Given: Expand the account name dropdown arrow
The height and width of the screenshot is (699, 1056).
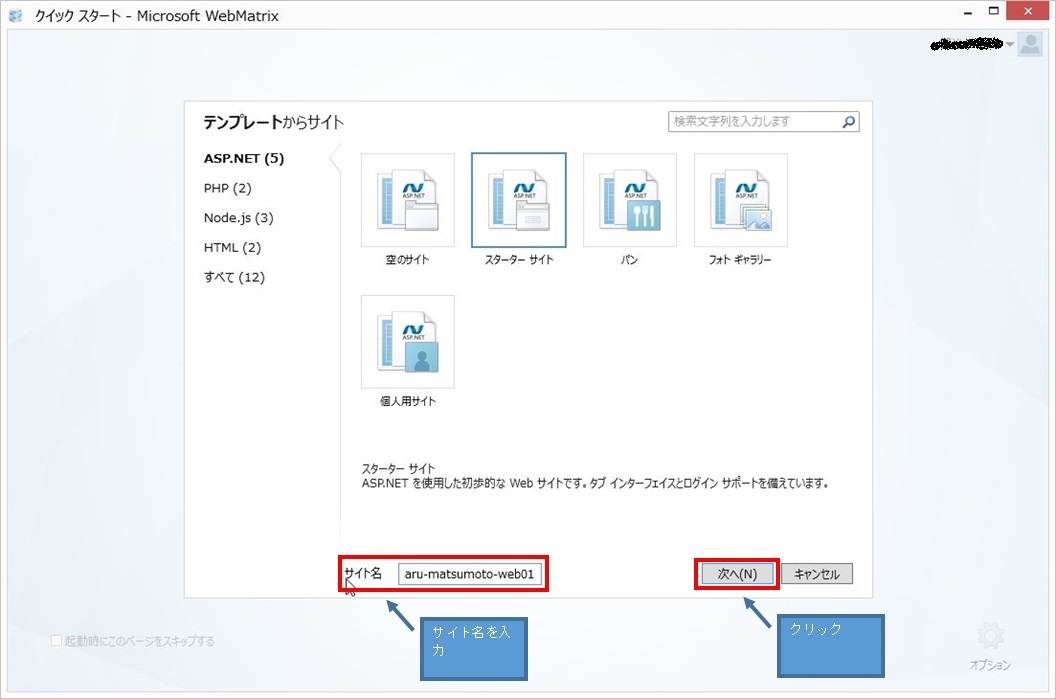Looking at the screenshot, I should click(x=1010, y=44).
